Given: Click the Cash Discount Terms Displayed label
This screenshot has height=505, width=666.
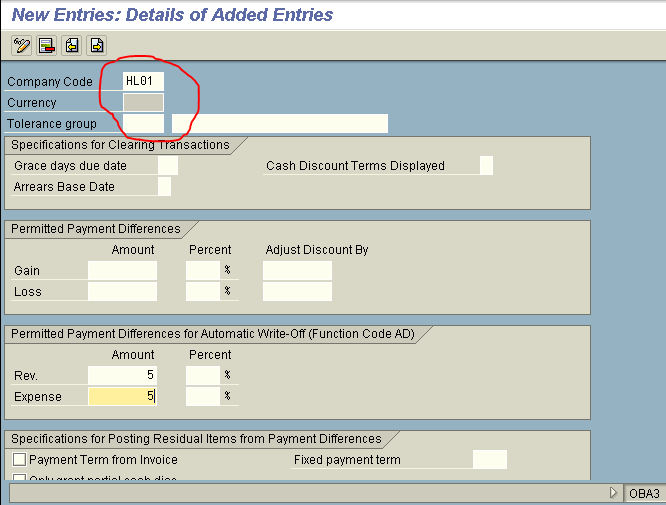Looking at the screenshot, I should click(356, 166).
